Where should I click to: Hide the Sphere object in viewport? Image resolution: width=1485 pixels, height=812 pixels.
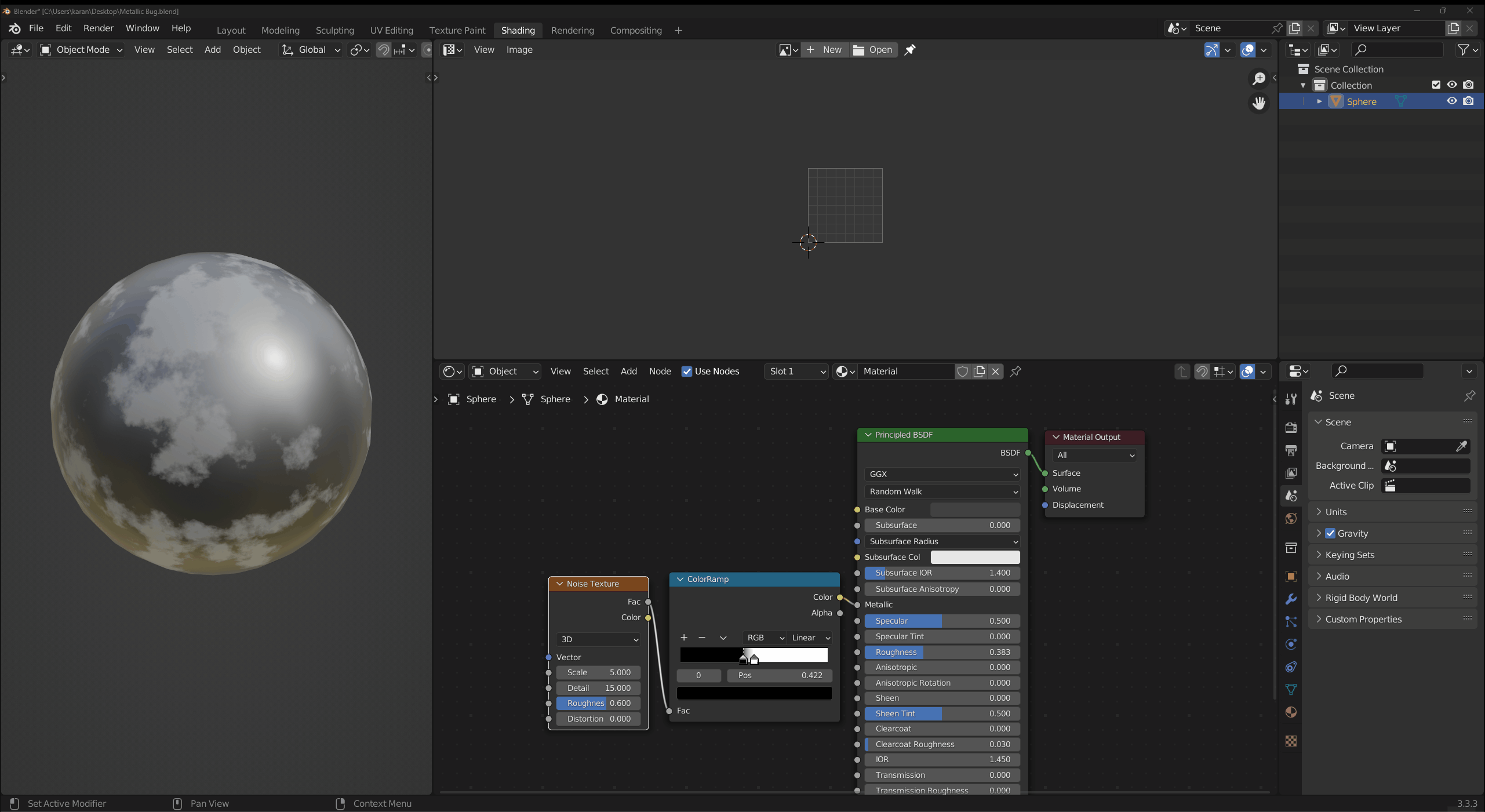click(x=1451, y=101)
